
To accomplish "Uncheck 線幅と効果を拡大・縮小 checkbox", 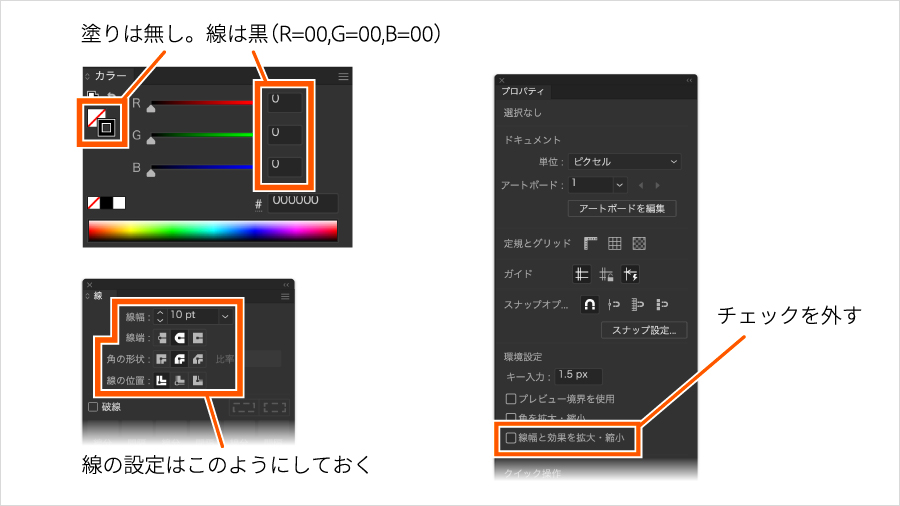I will coord(510,438).
